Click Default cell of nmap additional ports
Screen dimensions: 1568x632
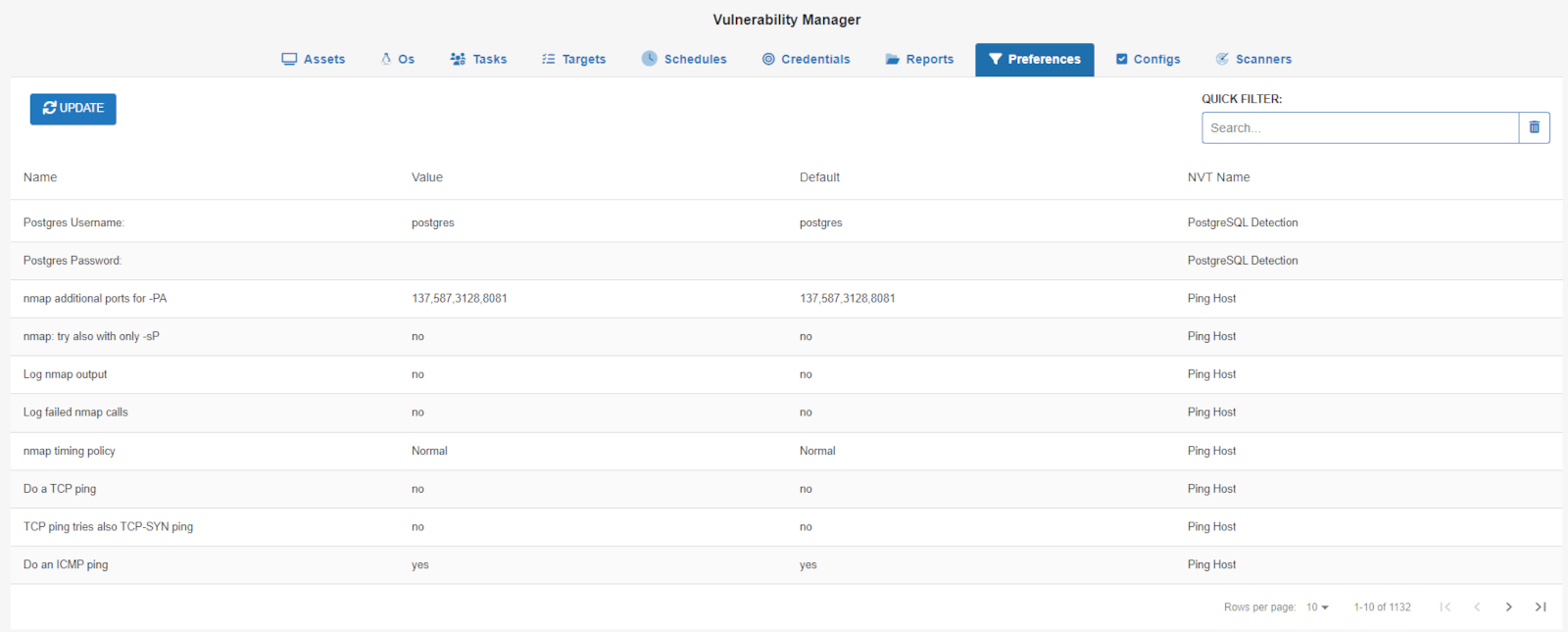(x=848, y=299)
